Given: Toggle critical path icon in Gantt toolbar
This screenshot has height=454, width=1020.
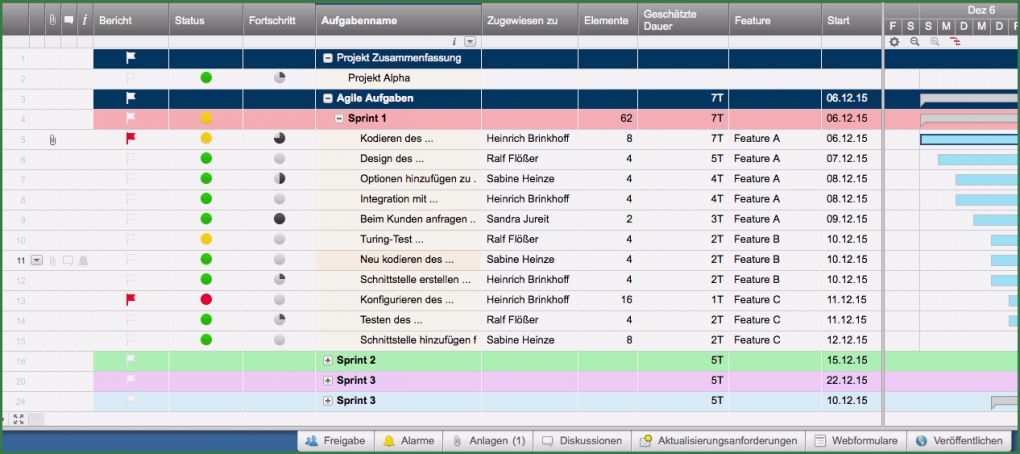Looking at the screenshot, I should coord(955,42).
